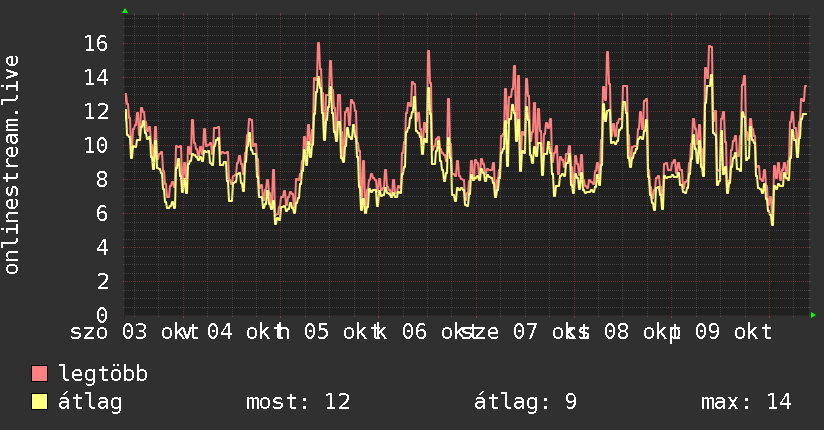Click the 'szo' day label on the x-axis
The image size is (824, 430).
89,333
